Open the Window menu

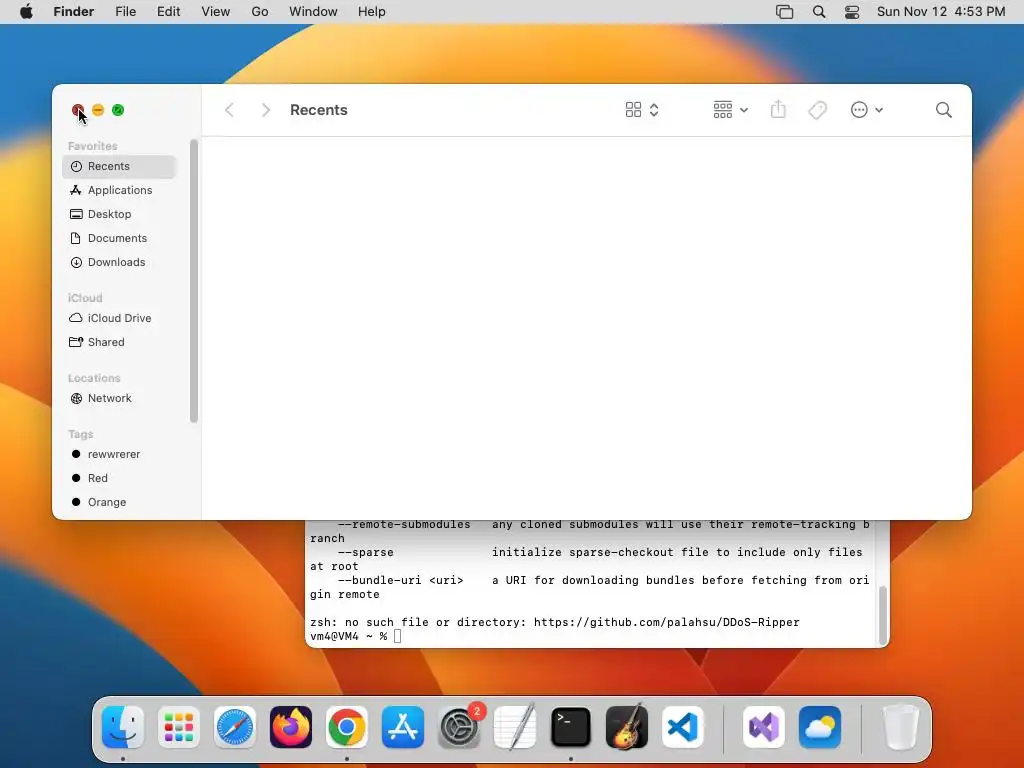[x=313, y=12]
